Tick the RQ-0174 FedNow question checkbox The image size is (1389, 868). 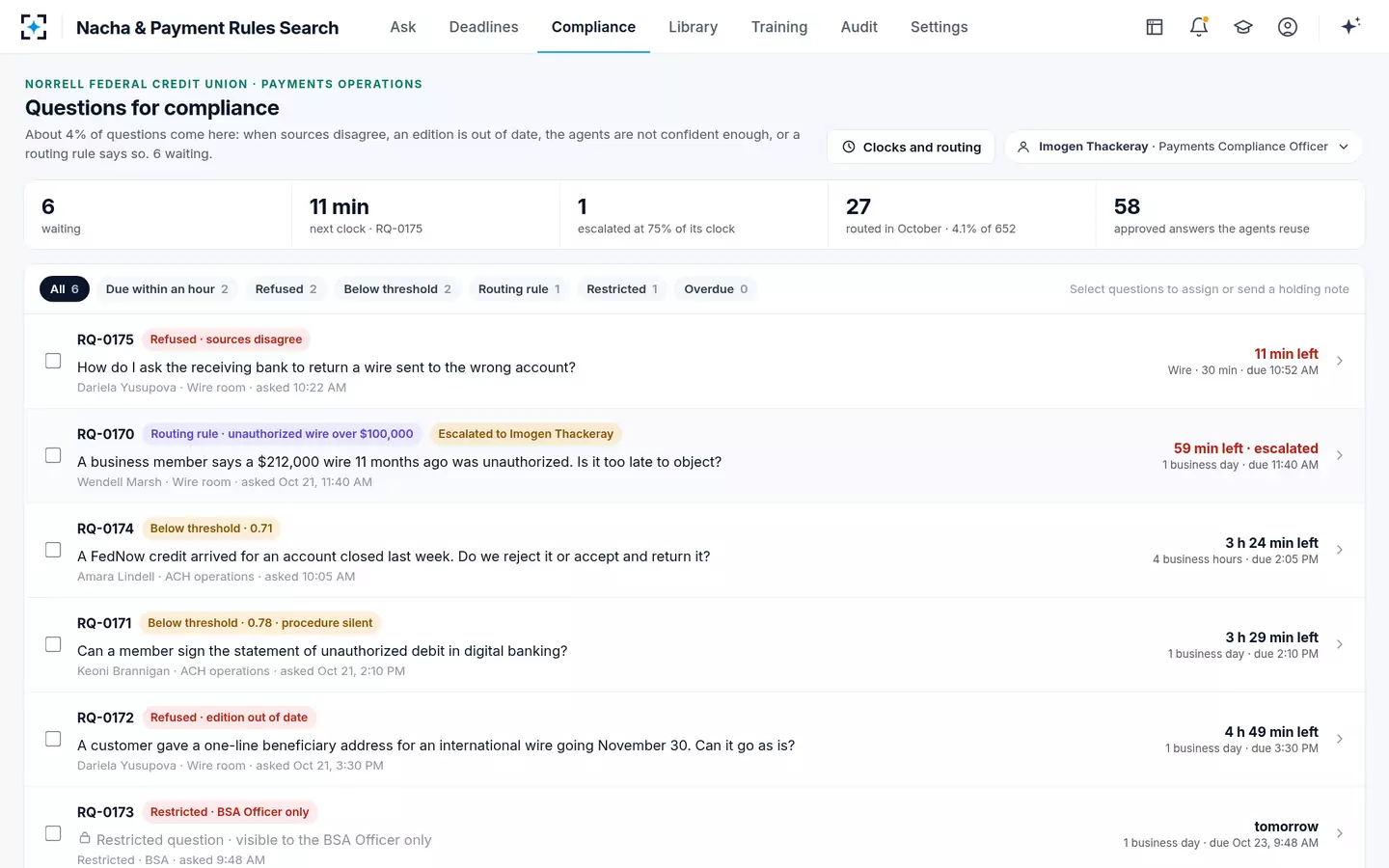click(53, 550)
